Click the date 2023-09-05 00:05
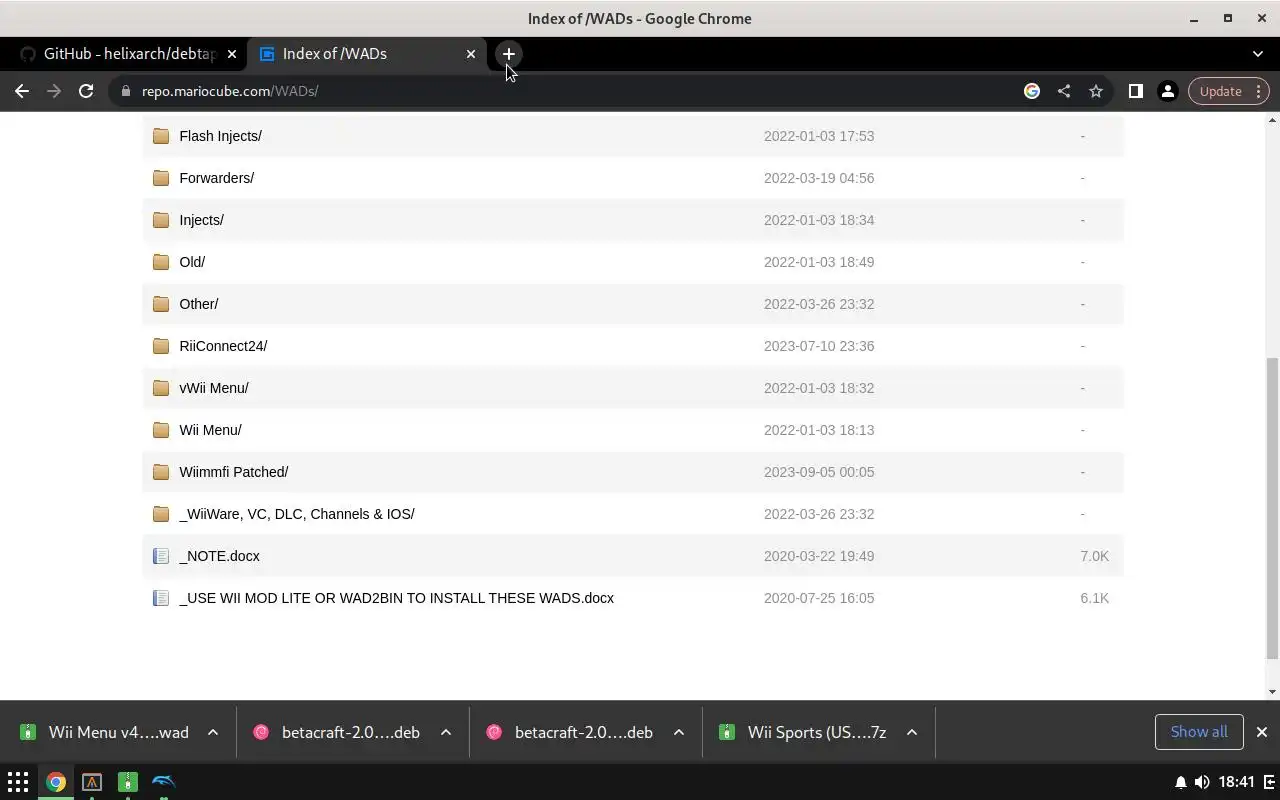This screenshot has width=1280, height=800. (x=819, y=472)
